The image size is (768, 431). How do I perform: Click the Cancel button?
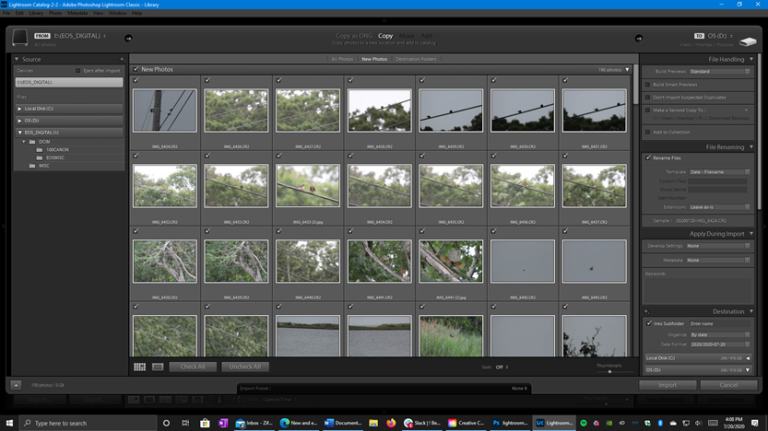728,385
